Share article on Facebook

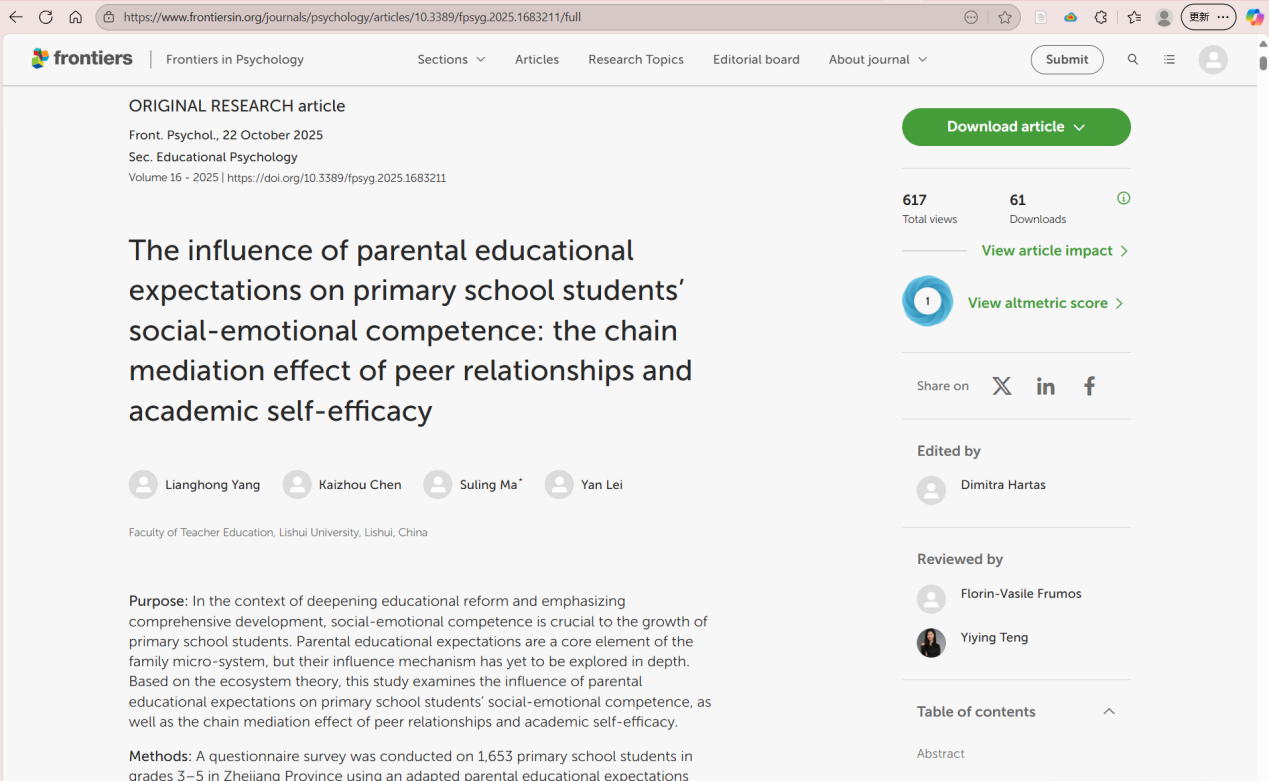pyautogui.click(x=1089, y=386)
